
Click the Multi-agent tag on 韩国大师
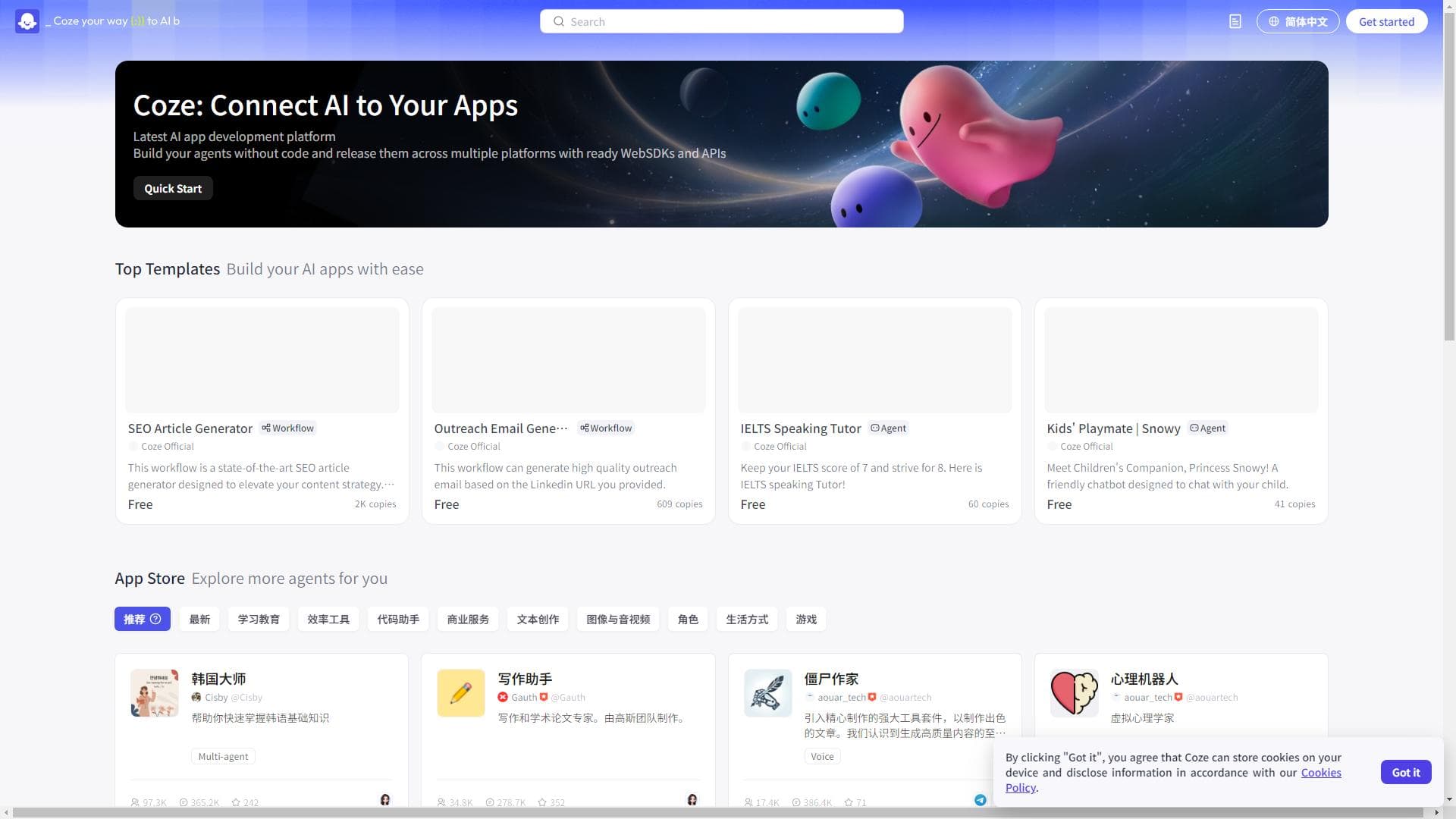coord(223,756)
